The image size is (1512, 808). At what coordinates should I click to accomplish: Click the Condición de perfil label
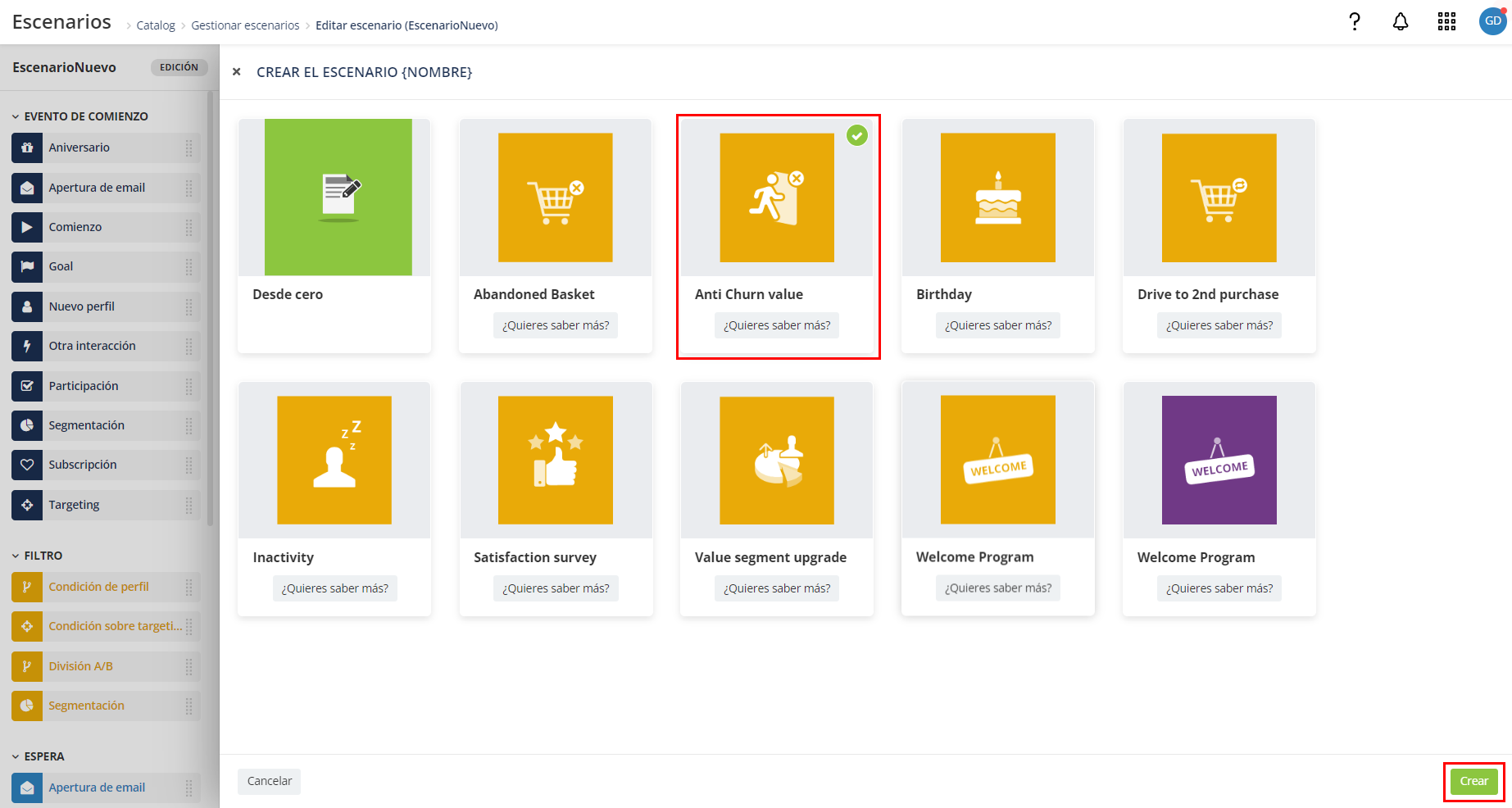(98, 587)
